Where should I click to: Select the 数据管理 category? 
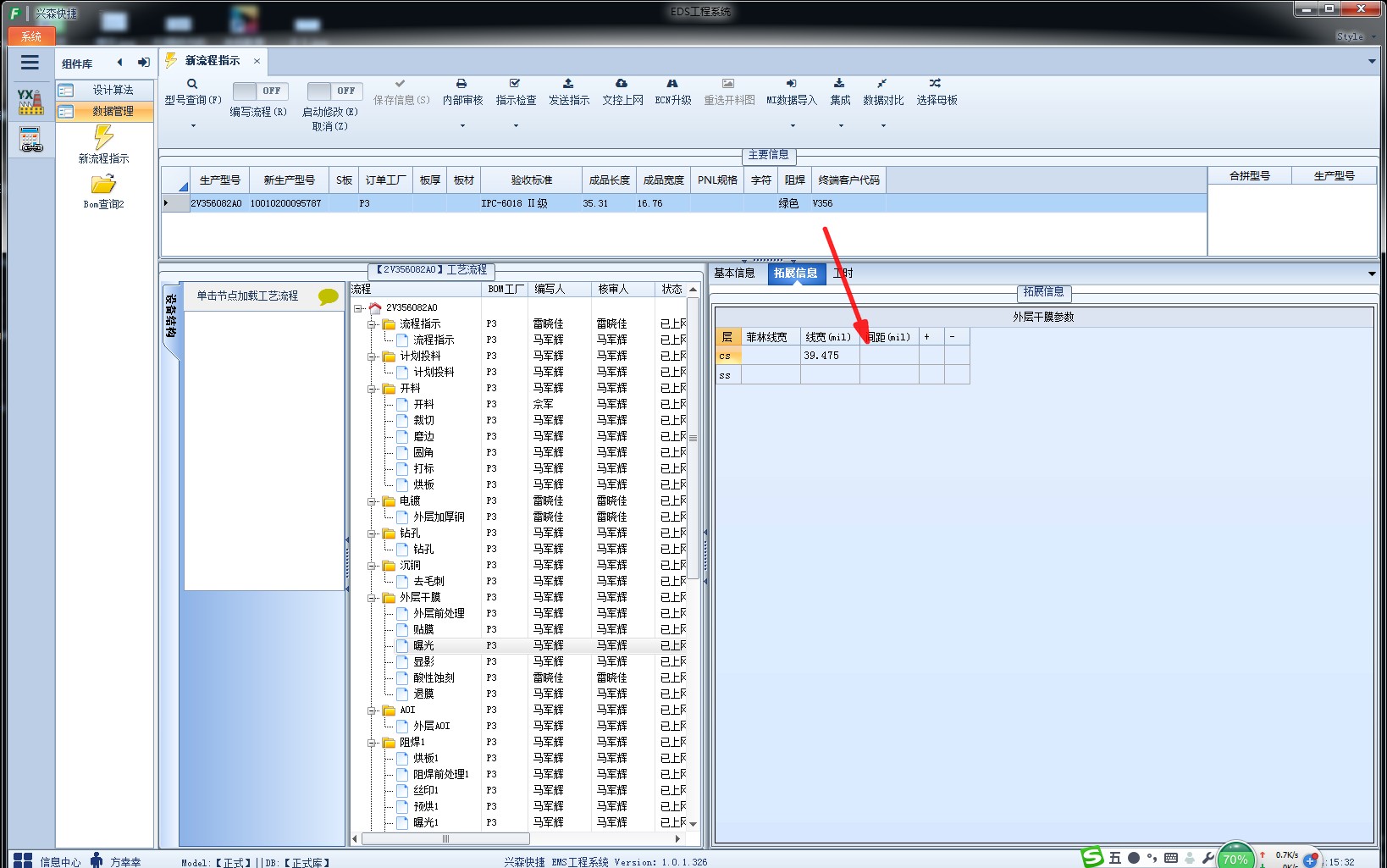coord(105,112)
